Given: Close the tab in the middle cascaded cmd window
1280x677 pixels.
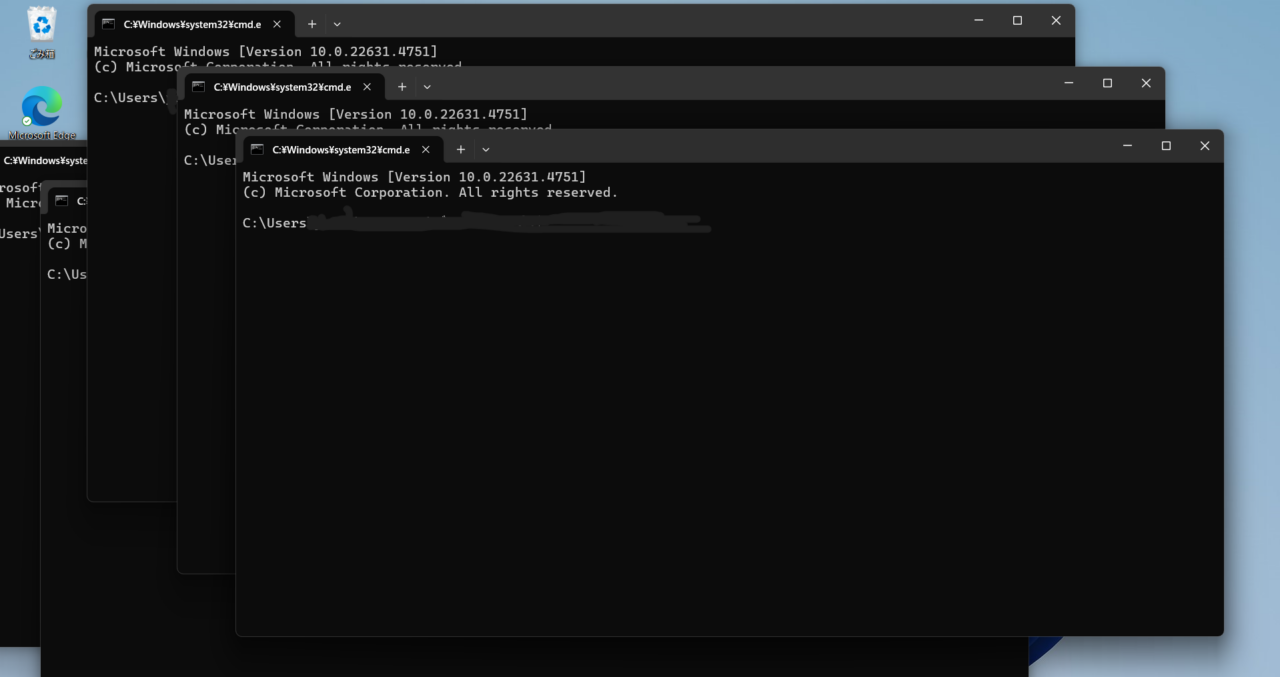Looking at the screenshot, I should click(367, 87).
